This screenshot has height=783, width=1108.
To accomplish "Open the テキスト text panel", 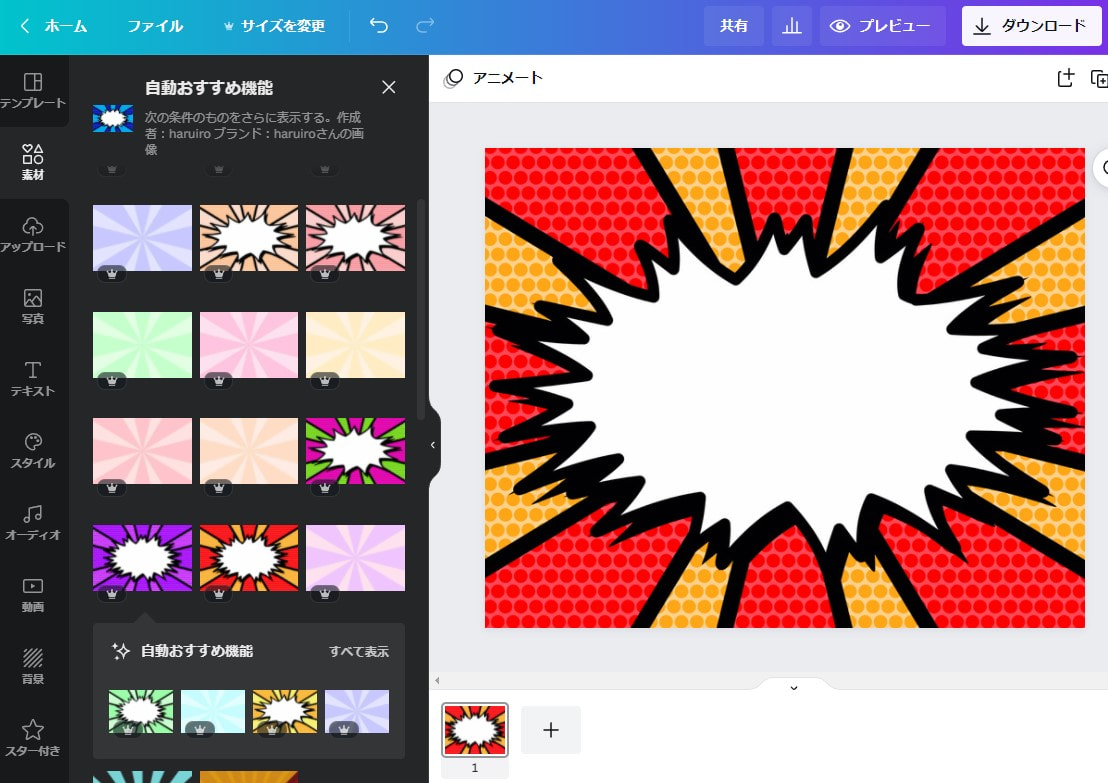I will click(33, 380).
